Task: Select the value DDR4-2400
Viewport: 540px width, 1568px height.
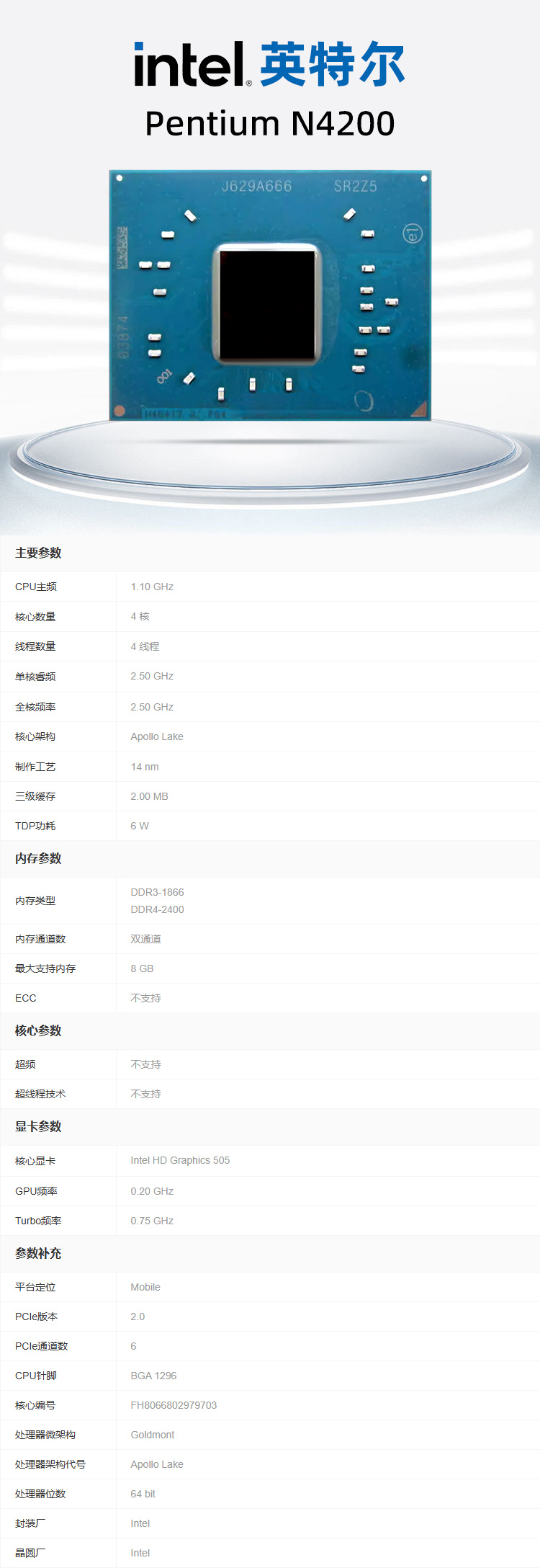Action: pos(157,910)
